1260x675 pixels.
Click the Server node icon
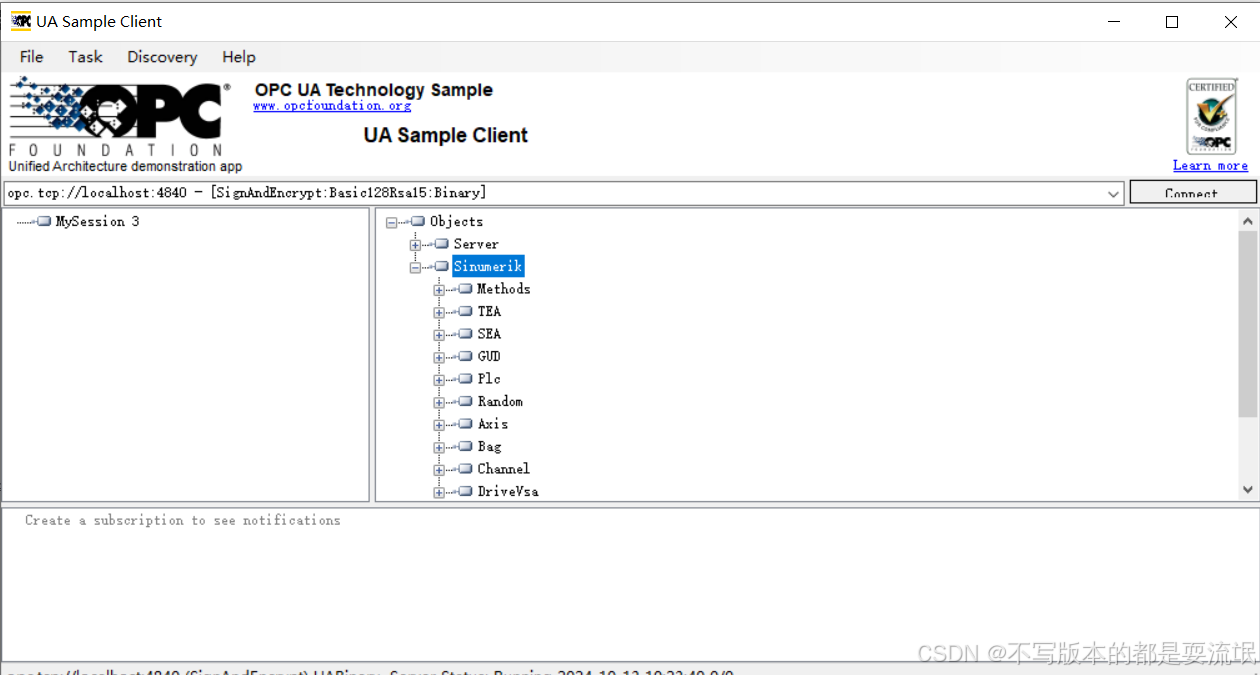[x=442, y=244]
